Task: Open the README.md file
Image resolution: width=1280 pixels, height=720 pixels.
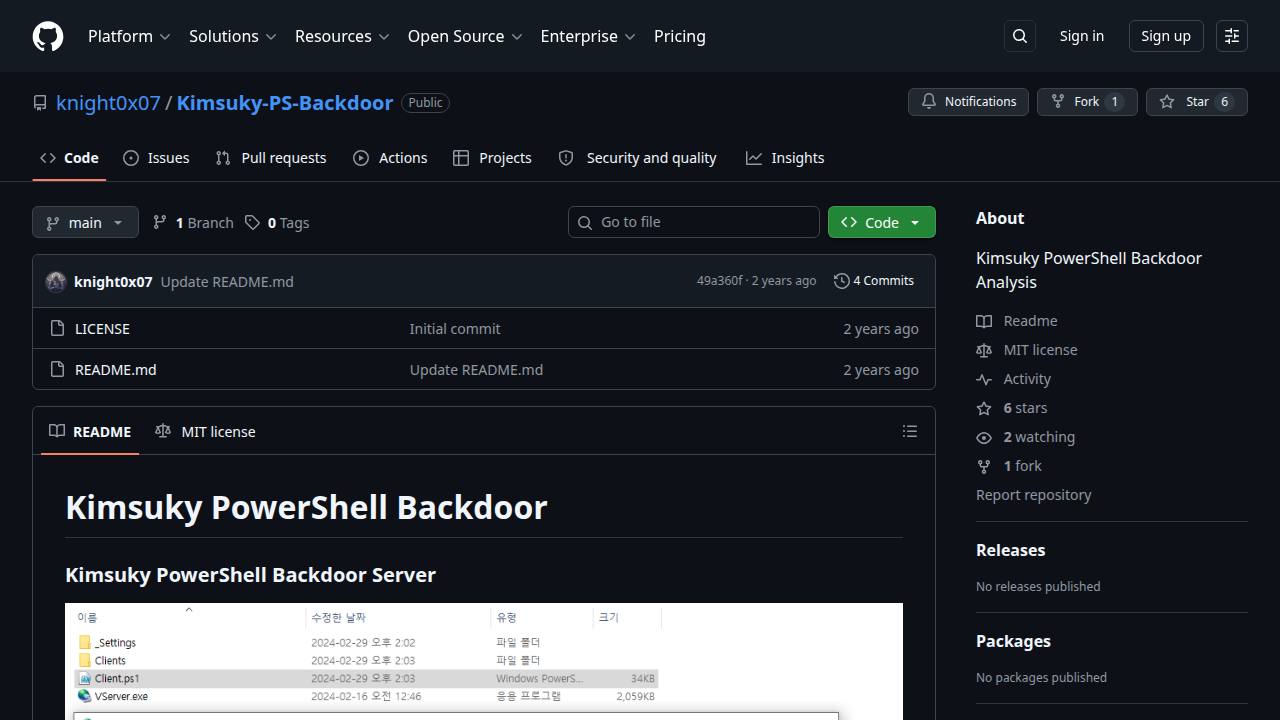Action: pos(116,370)
